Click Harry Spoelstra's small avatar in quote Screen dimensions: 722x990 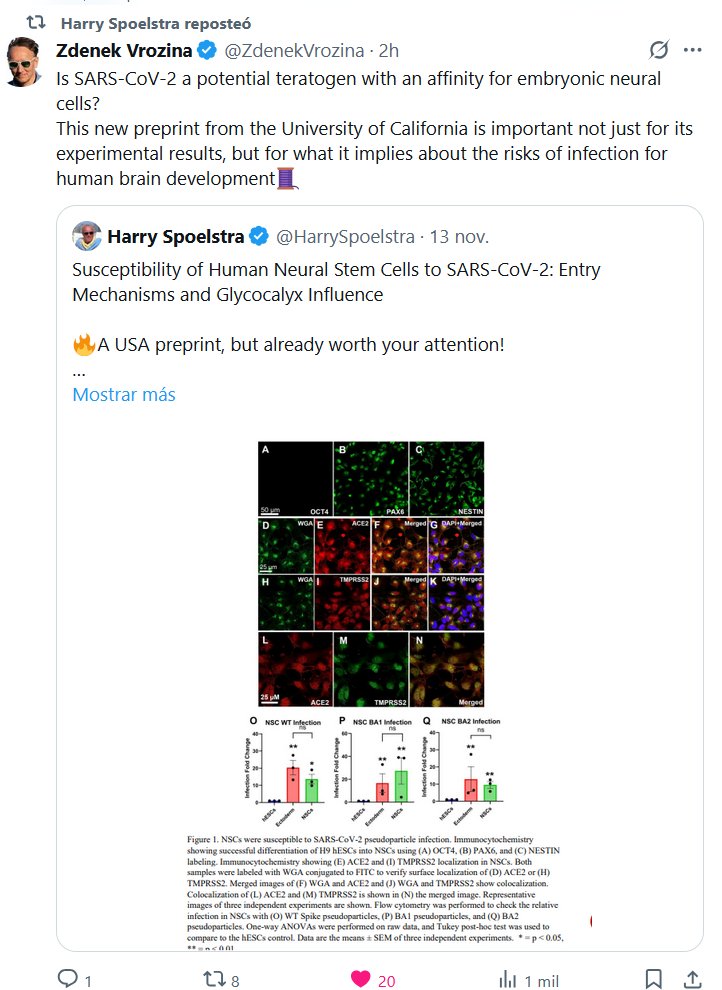(x=87, y=237)
